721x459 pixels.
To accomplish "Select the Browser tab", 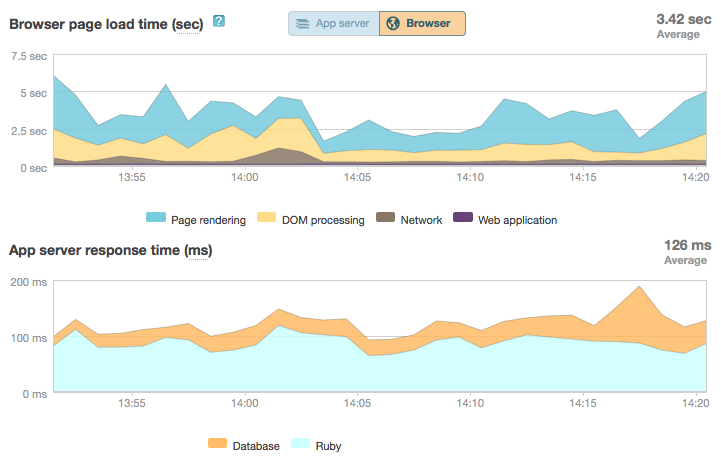I will pyautogui.click(x=422, y=23).
